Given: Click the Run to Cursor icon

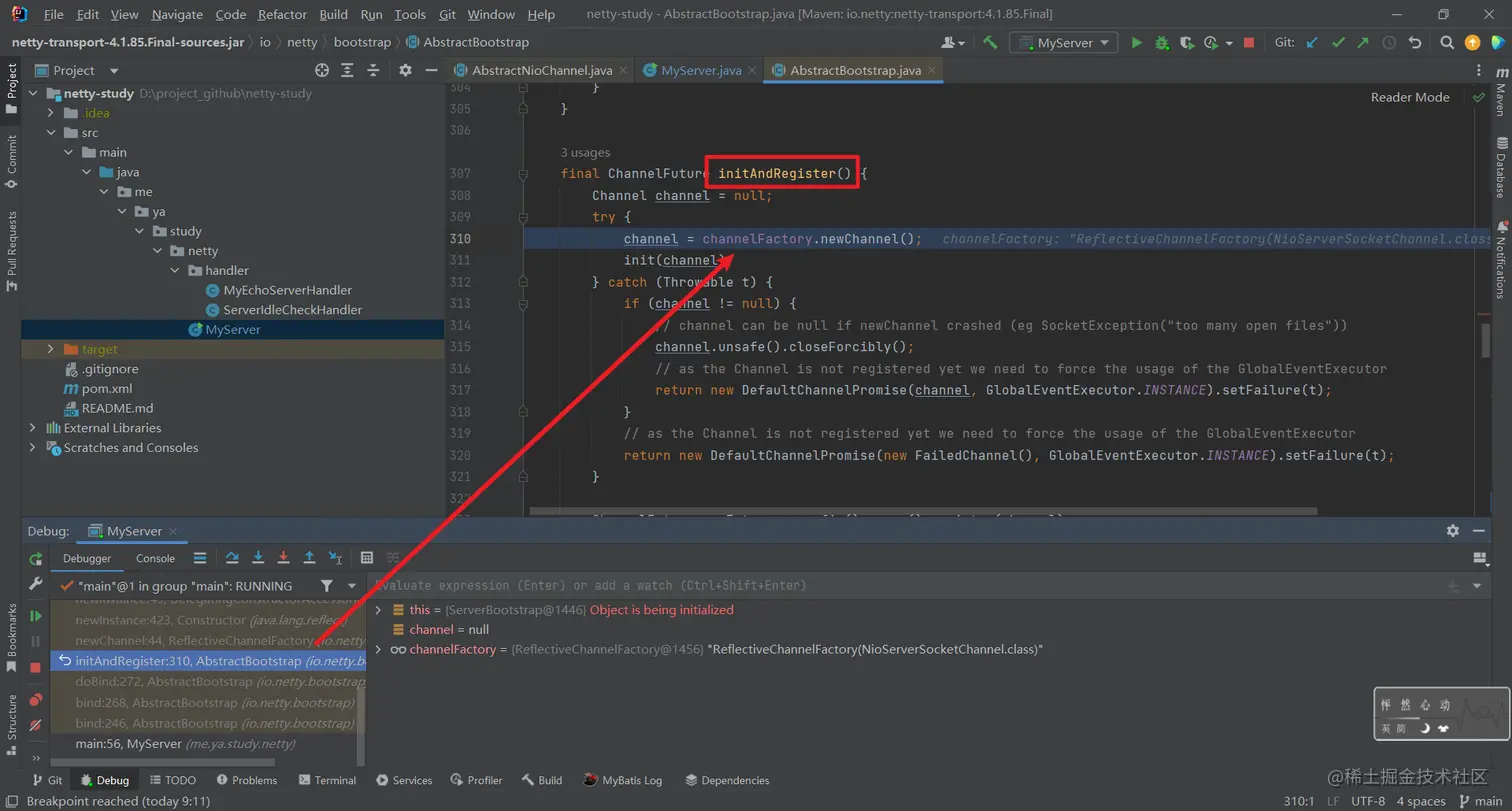Looking at the screenshot, I should [x=336, y=558].
